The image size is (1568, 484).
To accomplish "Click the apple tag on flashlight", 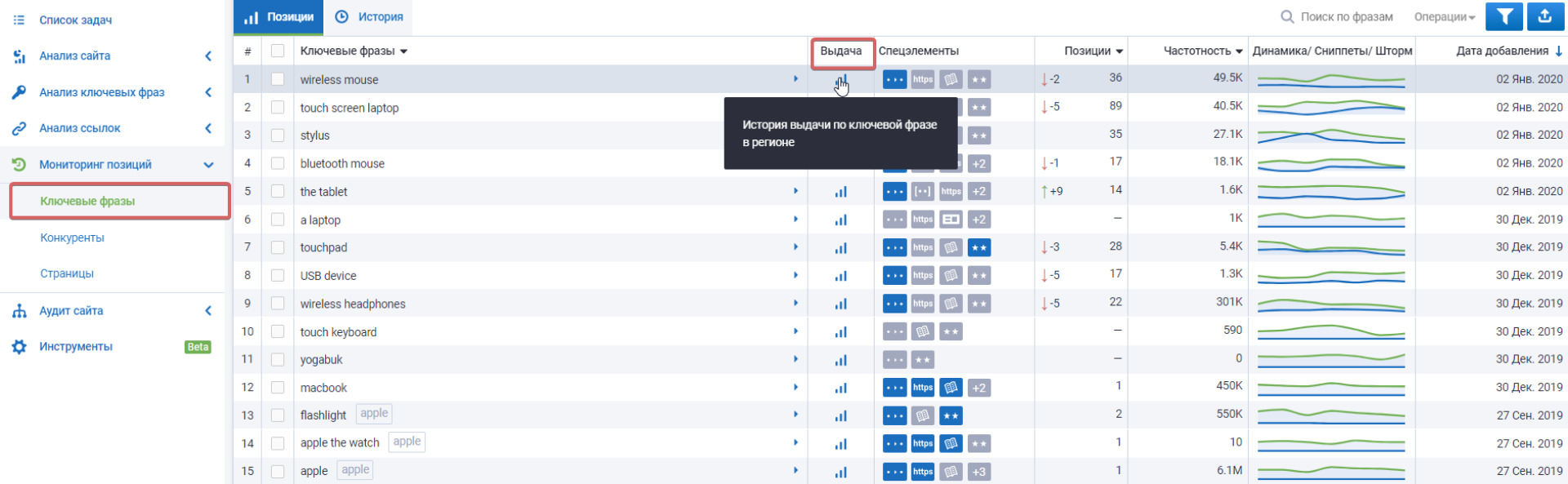I will click(374, 414).
